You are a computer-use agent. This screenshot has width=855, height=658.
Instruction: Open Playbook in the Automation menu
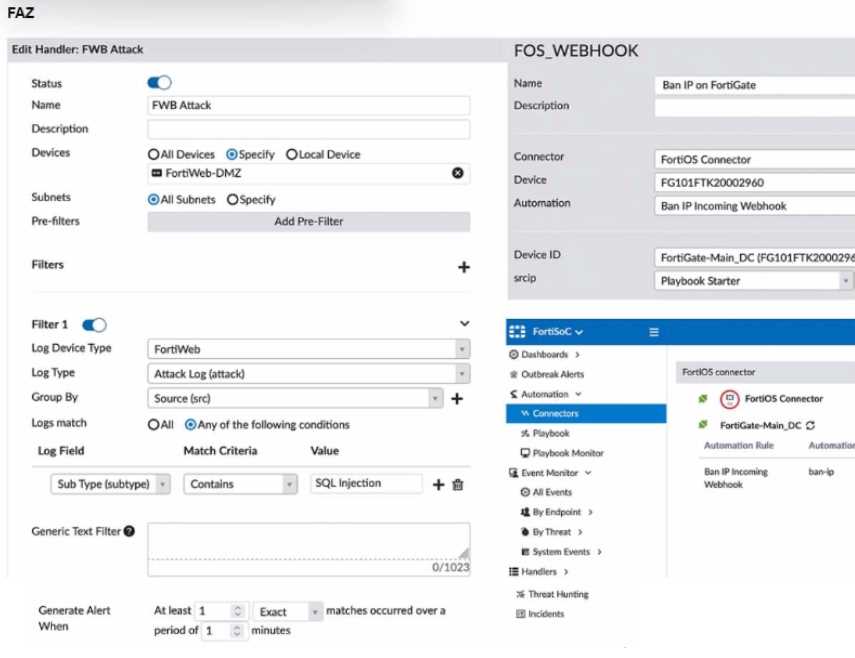(550, 433)
